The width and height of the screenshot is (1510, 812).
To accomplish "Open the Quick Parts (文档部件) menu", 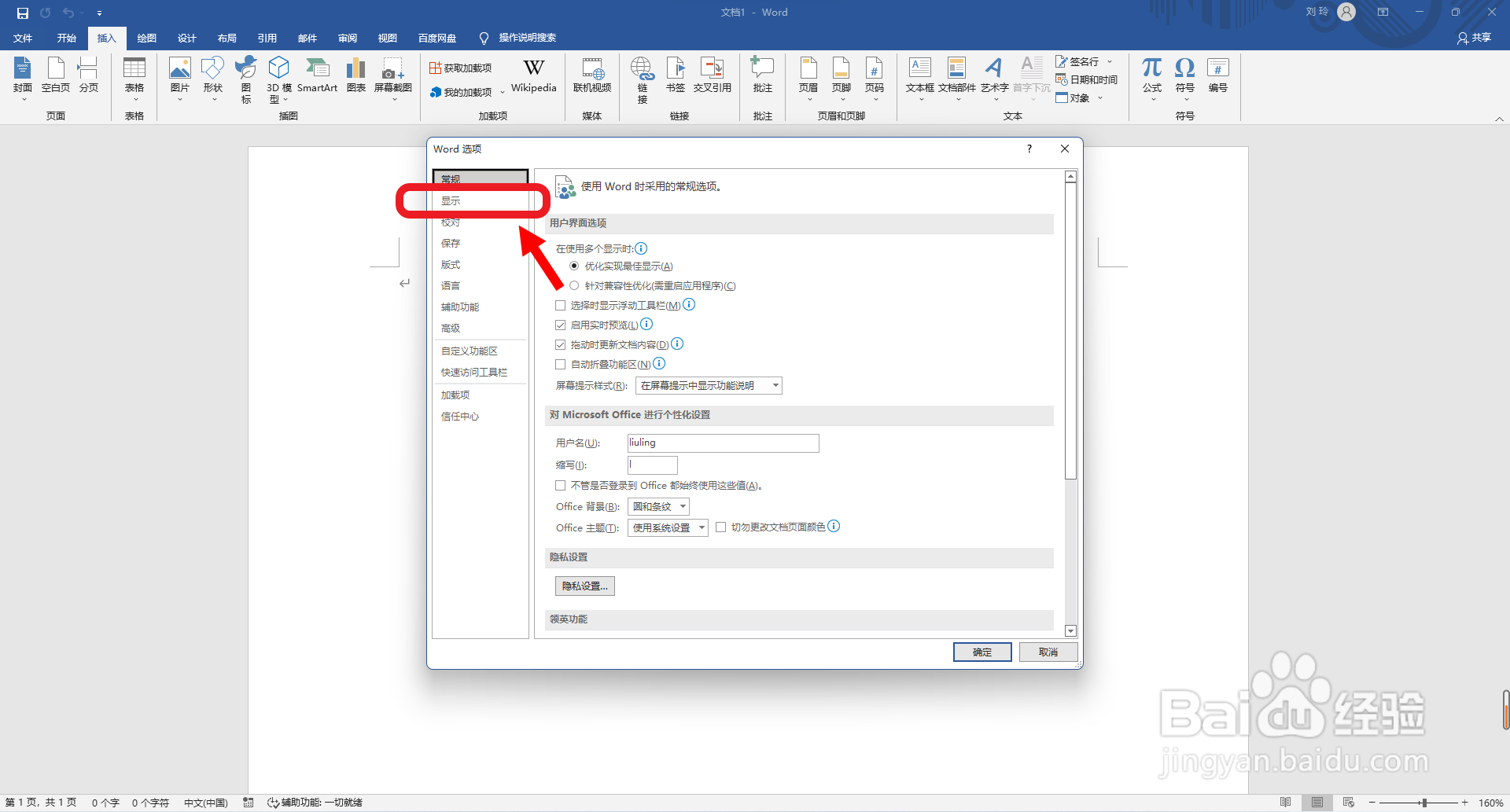I will pos(957,77).
